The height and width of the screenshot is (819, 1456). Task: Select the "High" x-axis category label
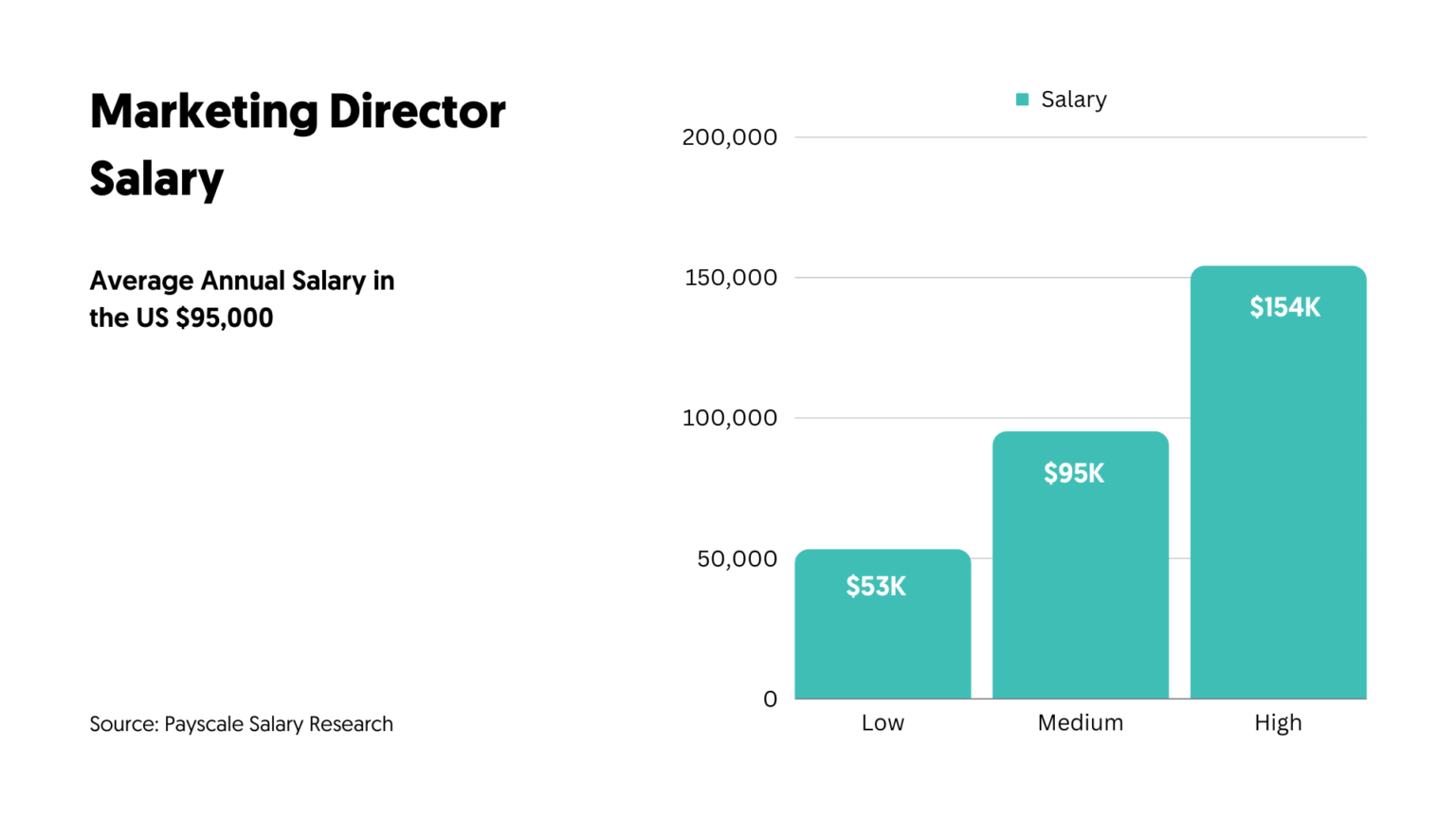tap(1278, 723)
